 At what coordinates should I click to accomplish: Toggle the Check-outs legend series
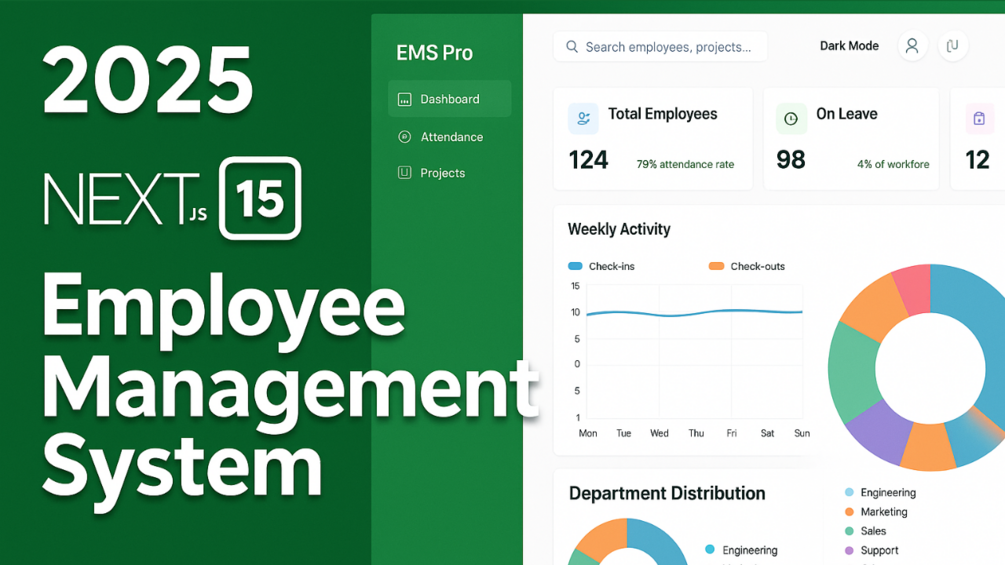(x=747, y=266)
